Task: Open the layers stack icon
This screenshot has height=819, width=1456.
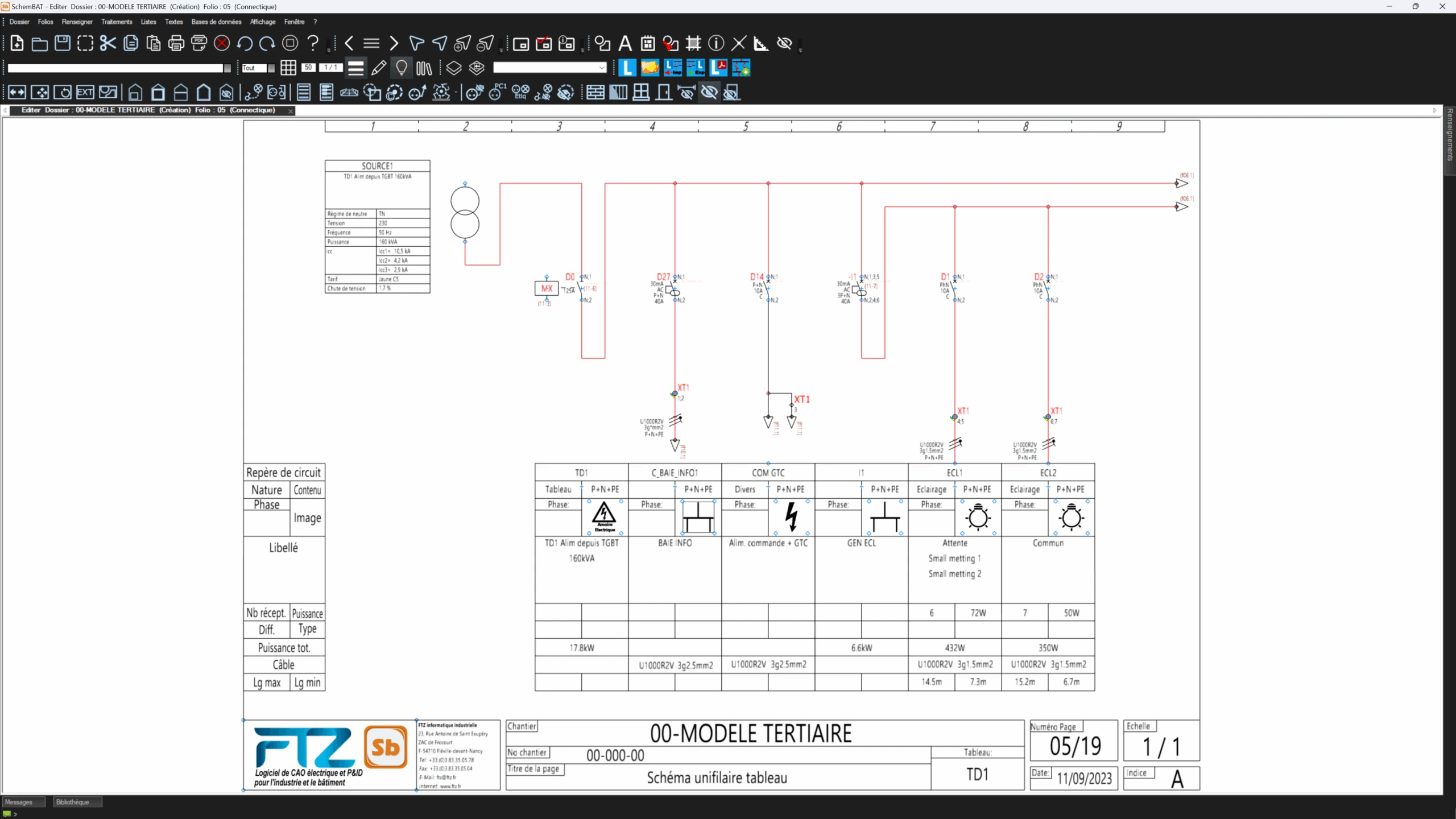Action: [454, 68]
